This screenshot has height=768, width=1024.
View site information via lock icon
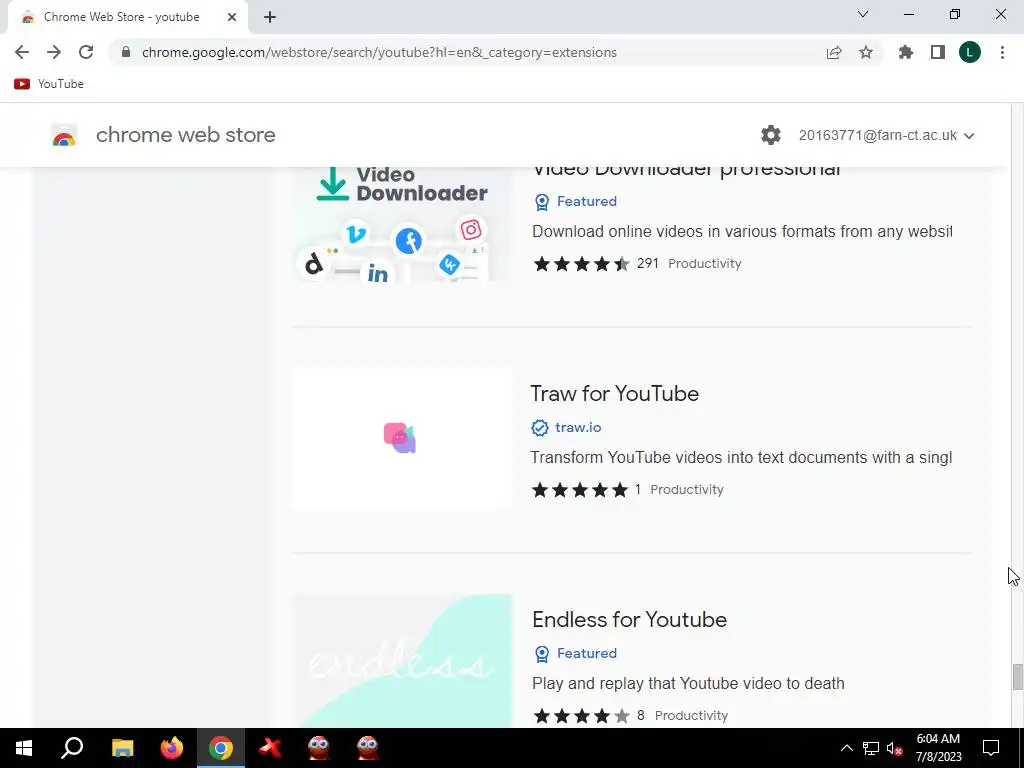126,52
